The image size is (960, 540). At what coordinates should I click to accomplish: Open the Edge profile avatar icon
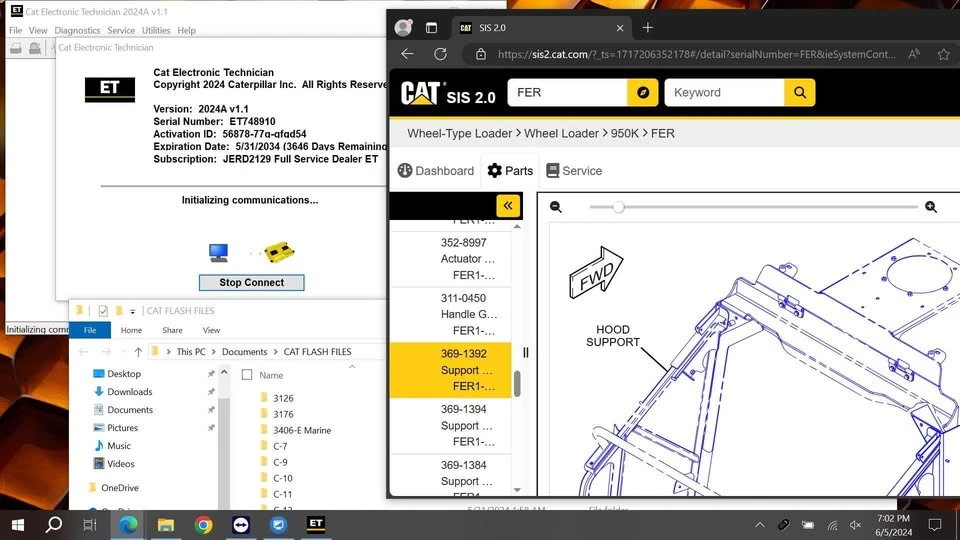point(403,28)
